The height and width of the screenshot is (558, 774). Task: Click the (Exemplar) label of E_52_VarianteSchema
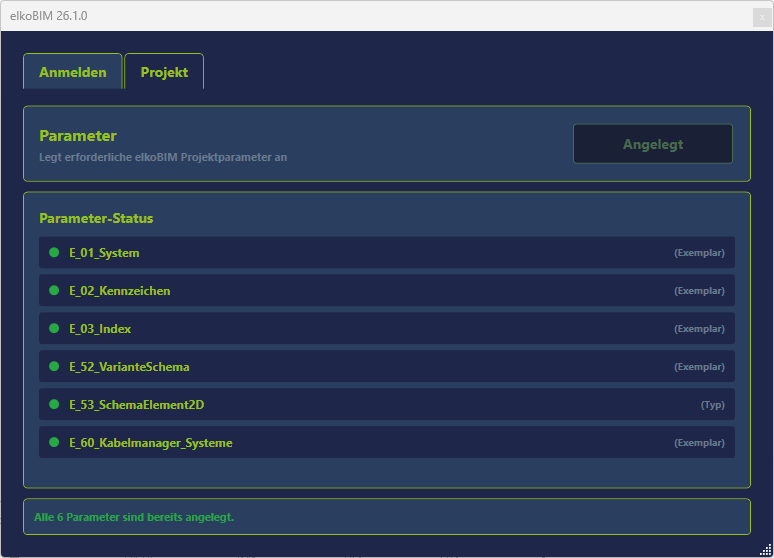[699, 367]
